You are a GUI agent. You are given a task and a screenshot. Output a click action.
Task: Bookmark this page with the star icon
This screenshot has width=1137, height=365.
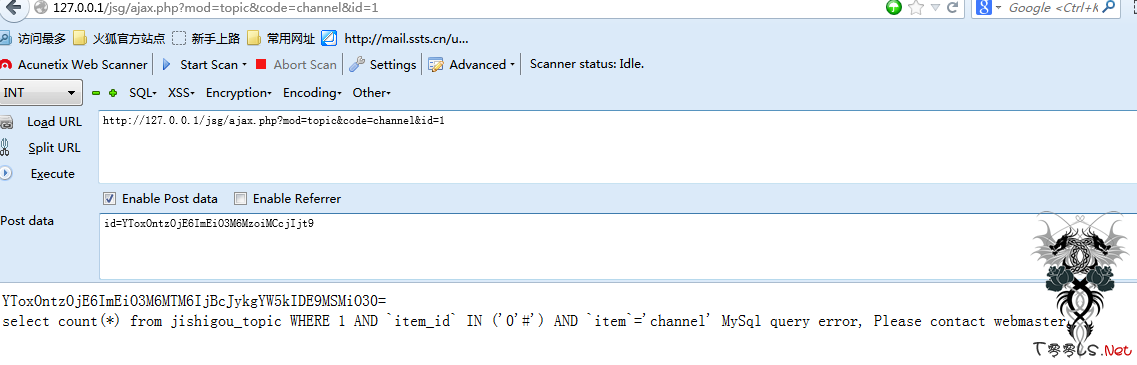(916, 8)
